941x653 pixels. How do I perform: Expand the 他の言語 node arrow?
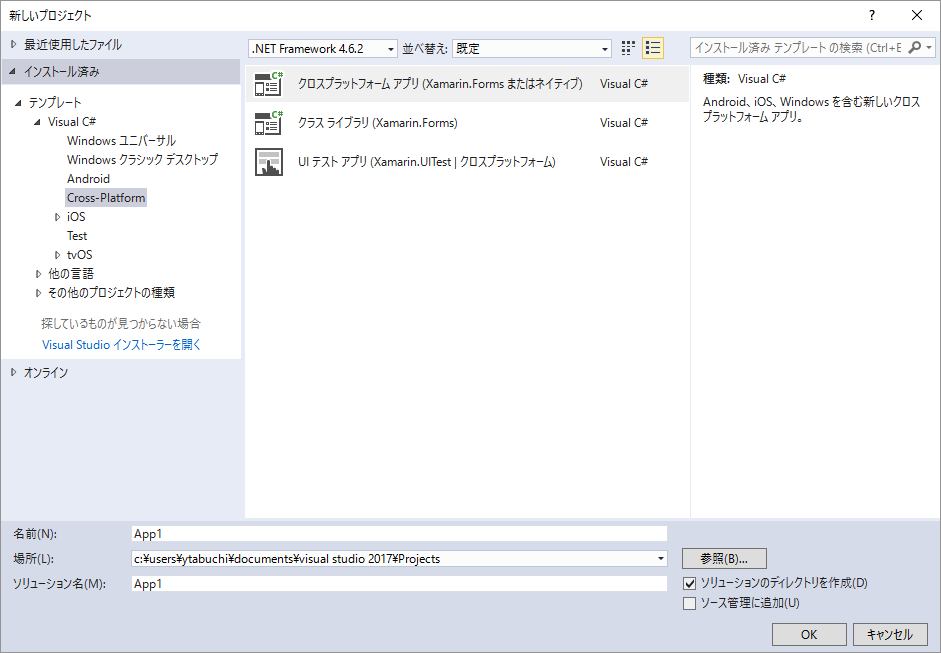(38, 274)
